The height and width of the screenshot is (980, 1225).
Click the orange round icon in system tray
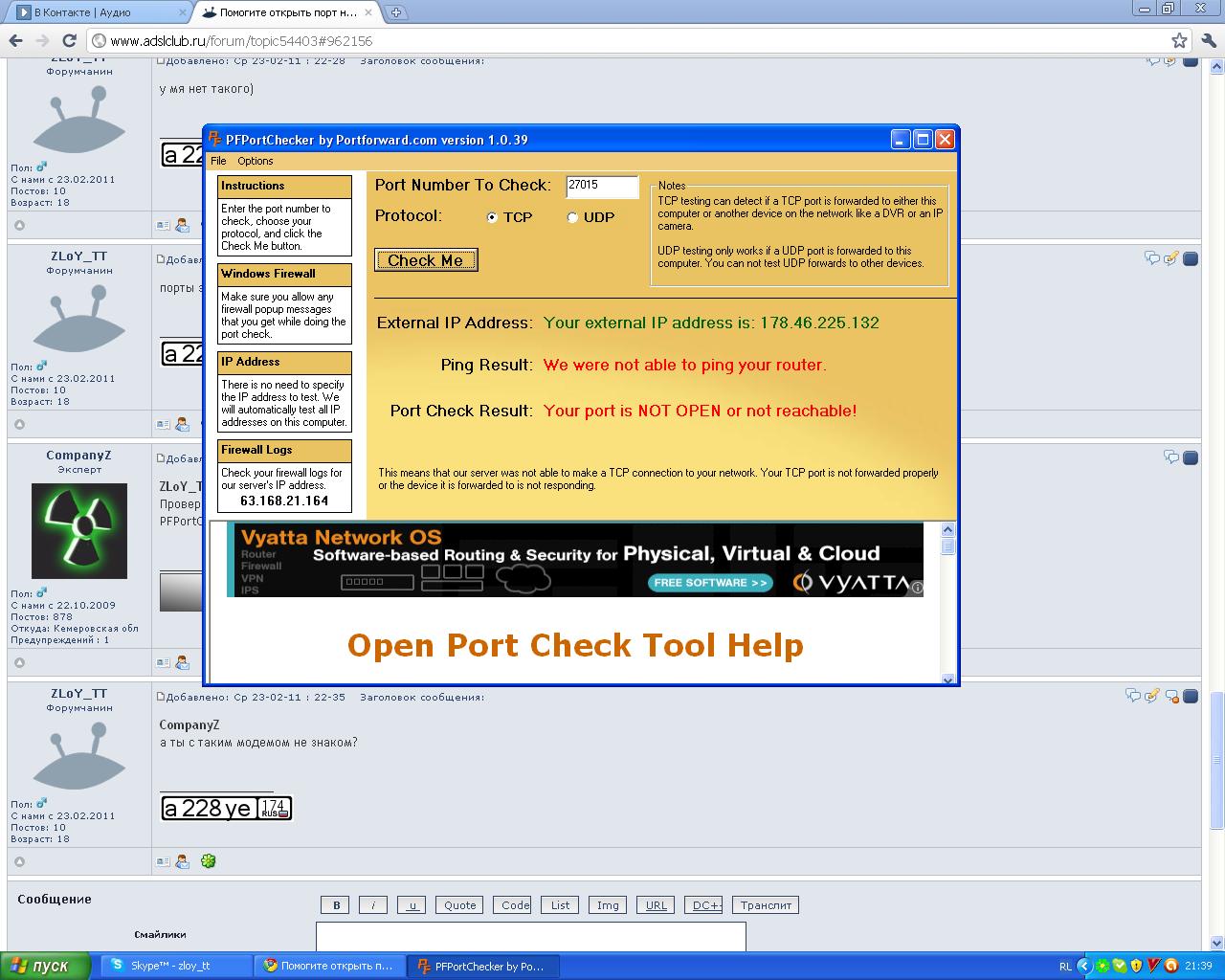coord(1170,966)
